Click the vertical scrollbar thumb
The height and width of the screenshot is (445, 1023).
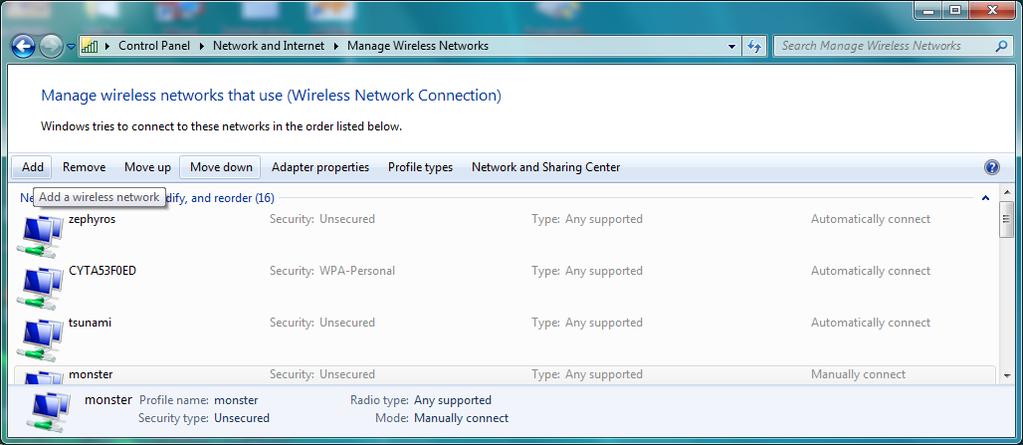pos(1007,220)
